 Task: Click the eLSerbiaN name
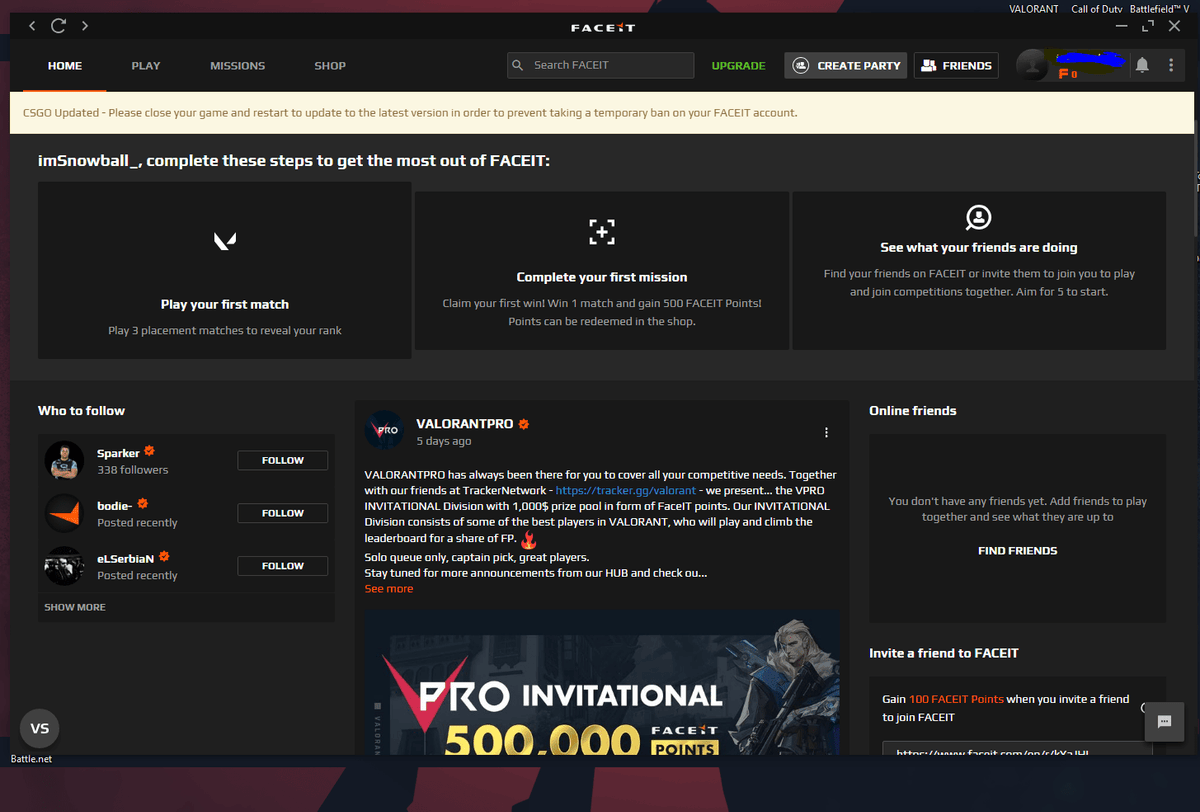click(x=125, y=558)
